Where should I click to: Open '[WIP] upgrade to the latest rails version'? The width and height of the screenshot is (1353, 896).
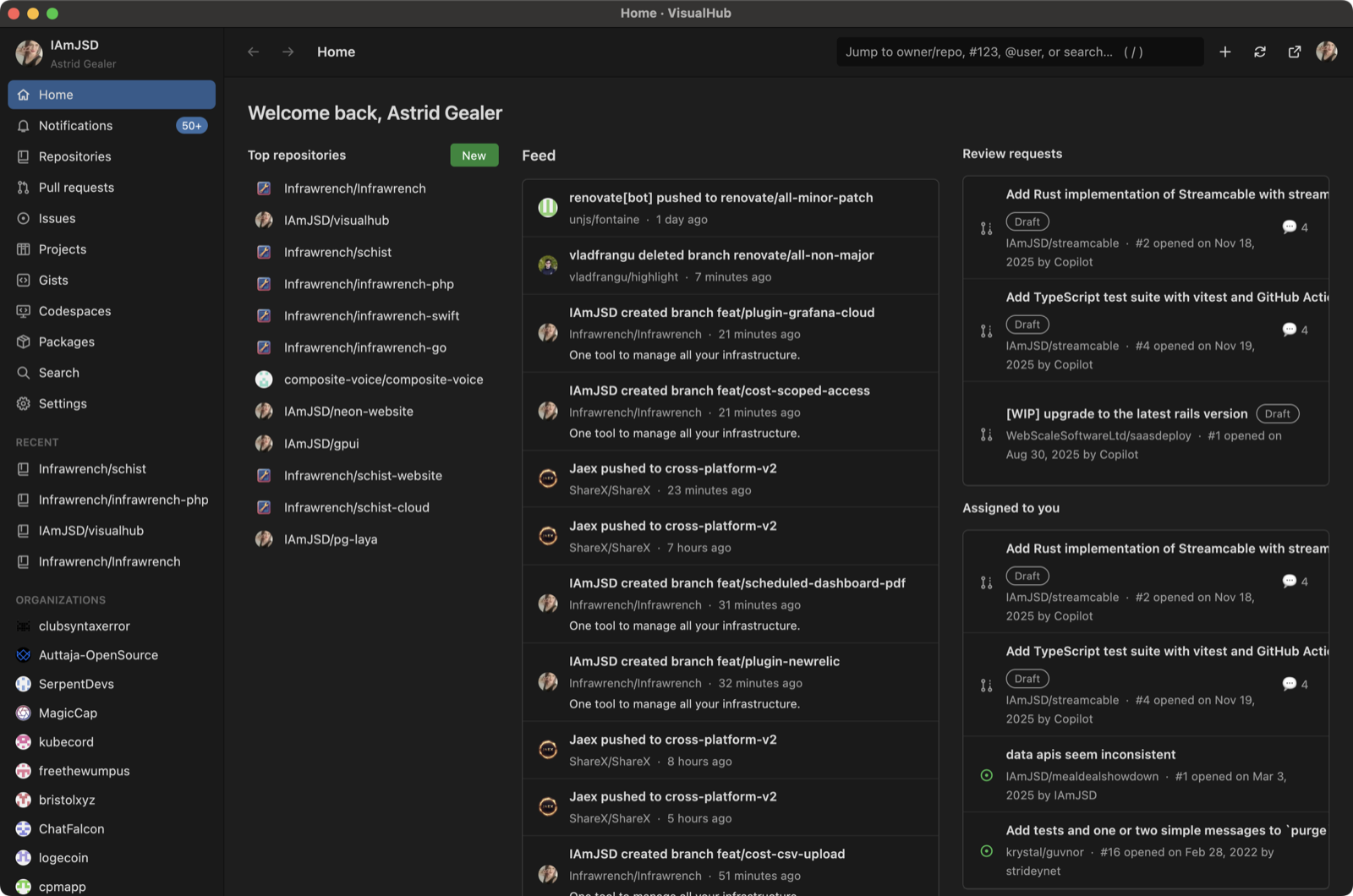coord(1126,414)
